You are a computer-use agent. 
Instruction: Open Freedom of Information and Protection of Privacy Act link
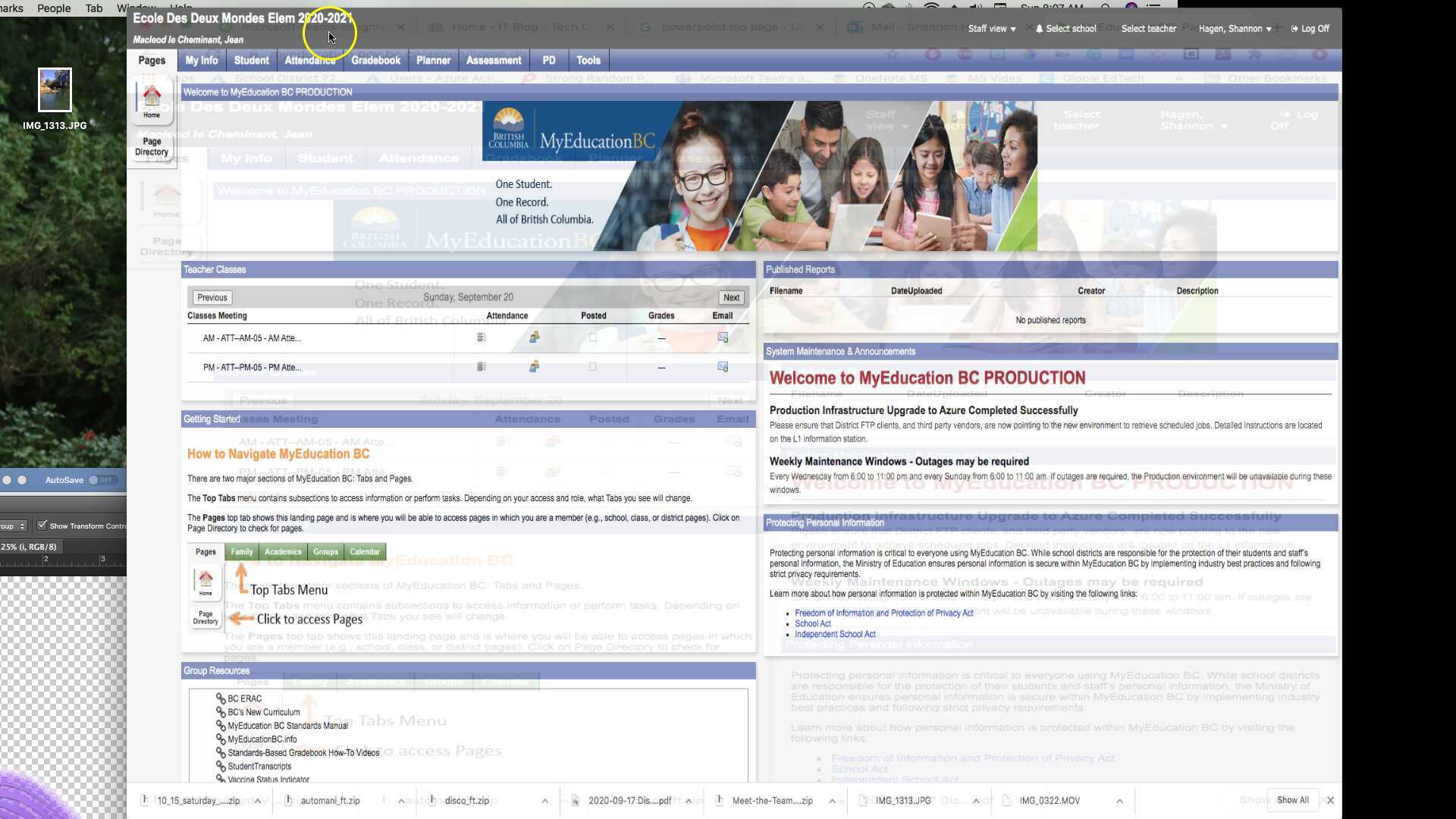click(x=883, y=613)
